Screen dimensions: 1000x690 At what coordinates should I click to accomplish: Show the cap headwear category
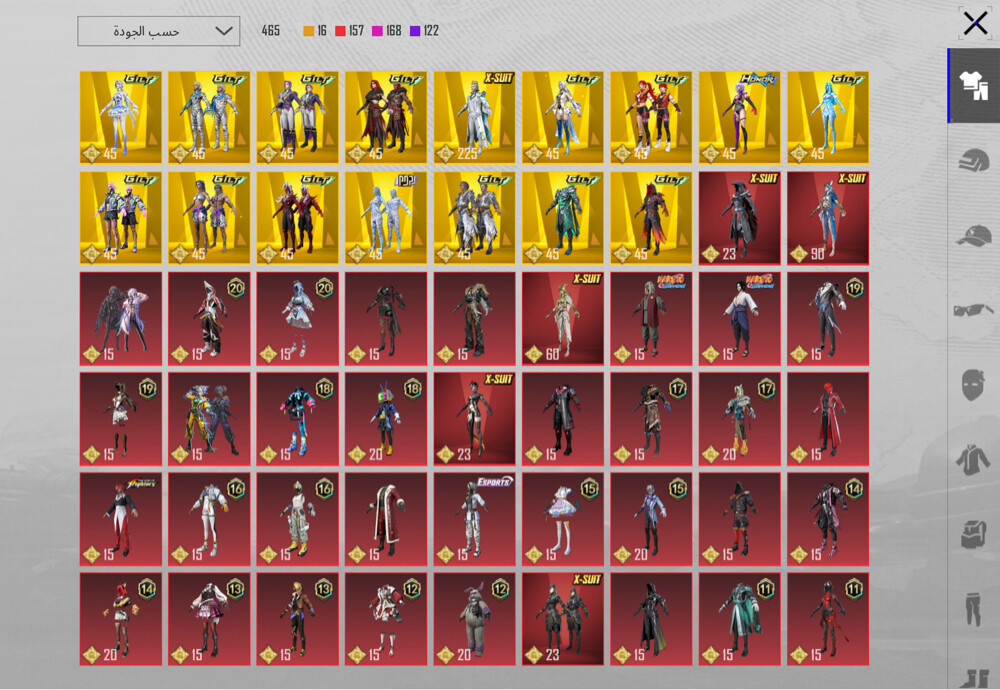(x=973, y=235)
